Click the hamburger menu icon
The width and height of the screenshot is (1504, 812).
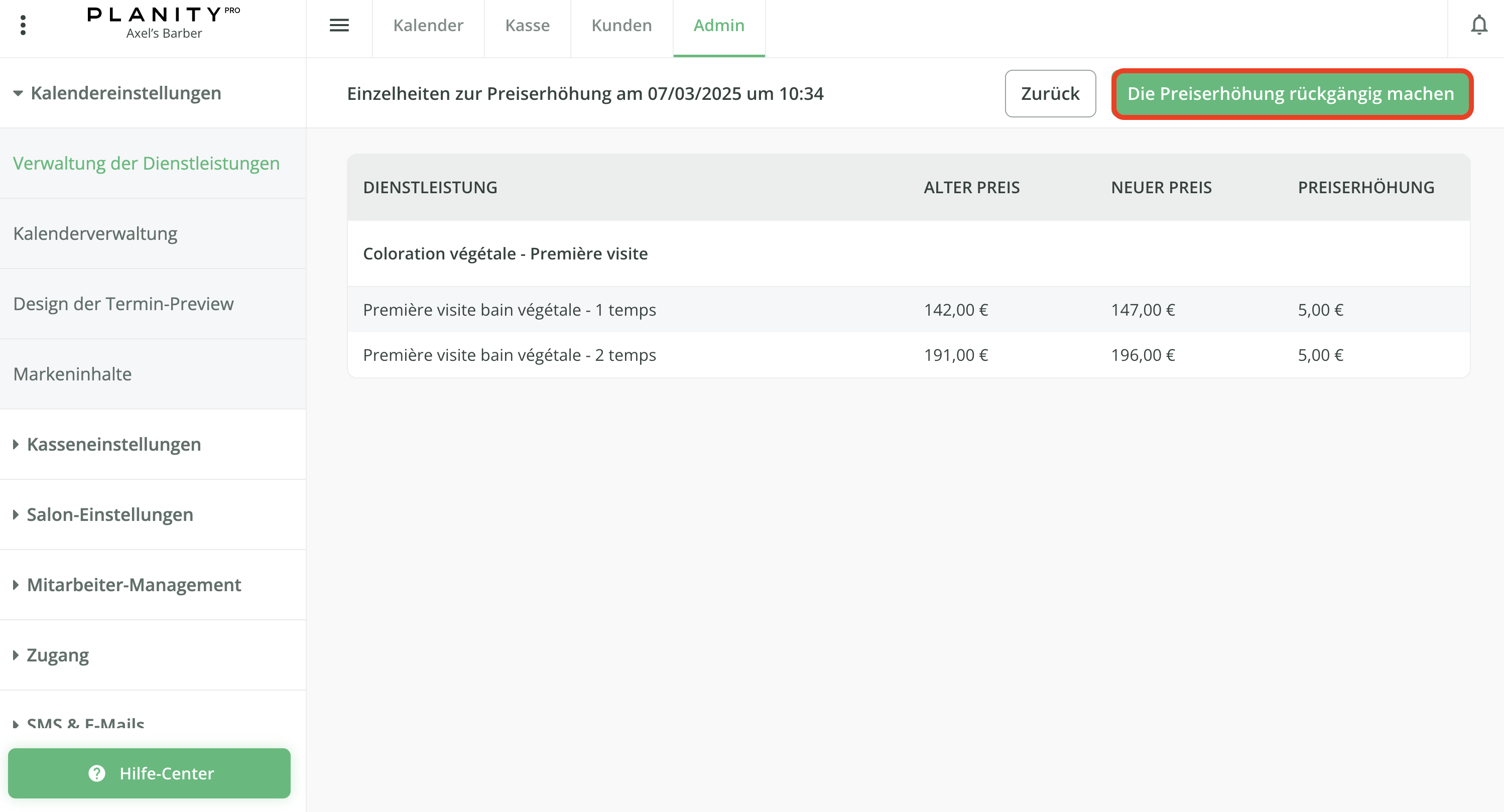click(339, 25)
